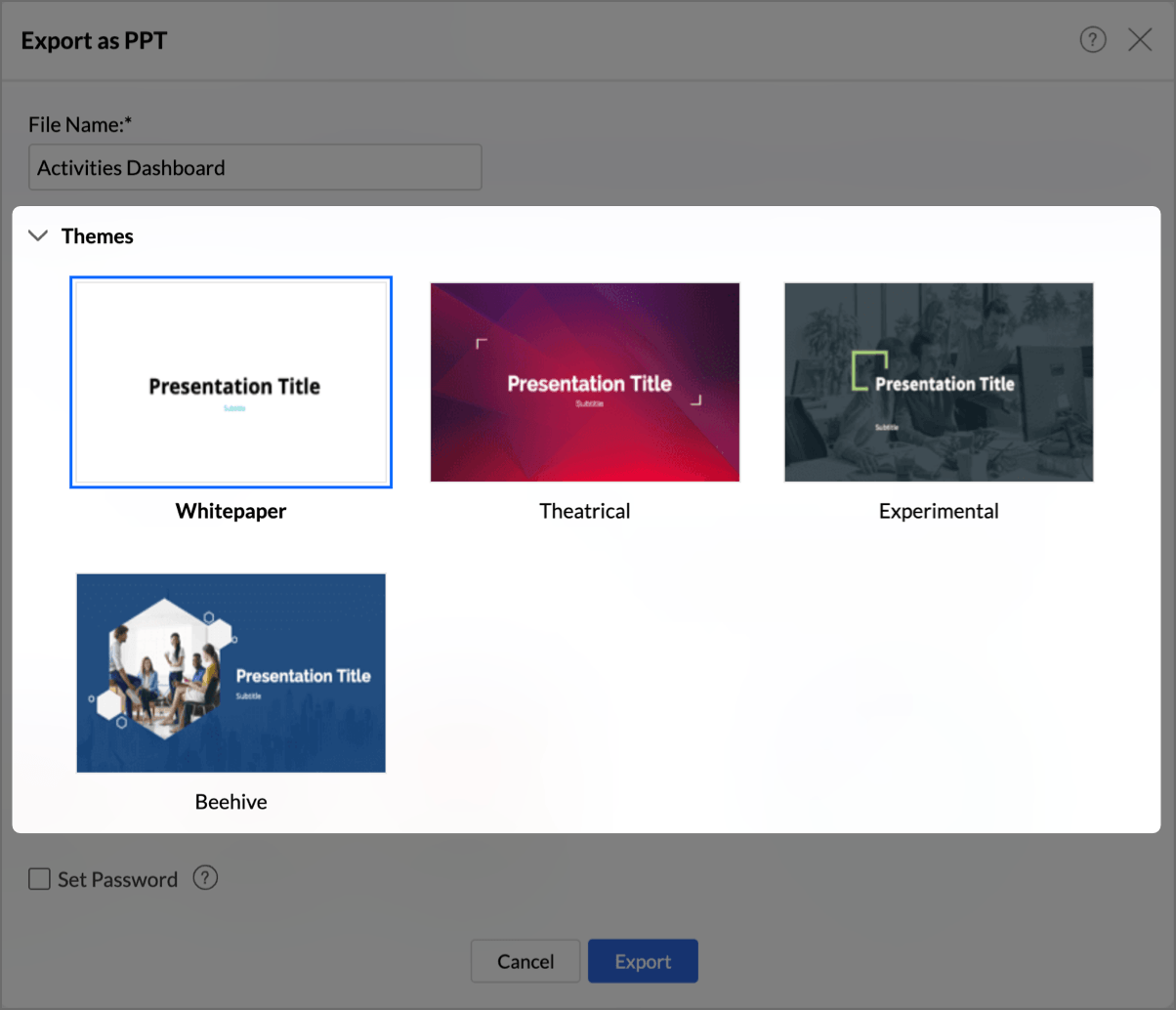Choose the Theatrical theme thumbnail

tap(585, 382)
